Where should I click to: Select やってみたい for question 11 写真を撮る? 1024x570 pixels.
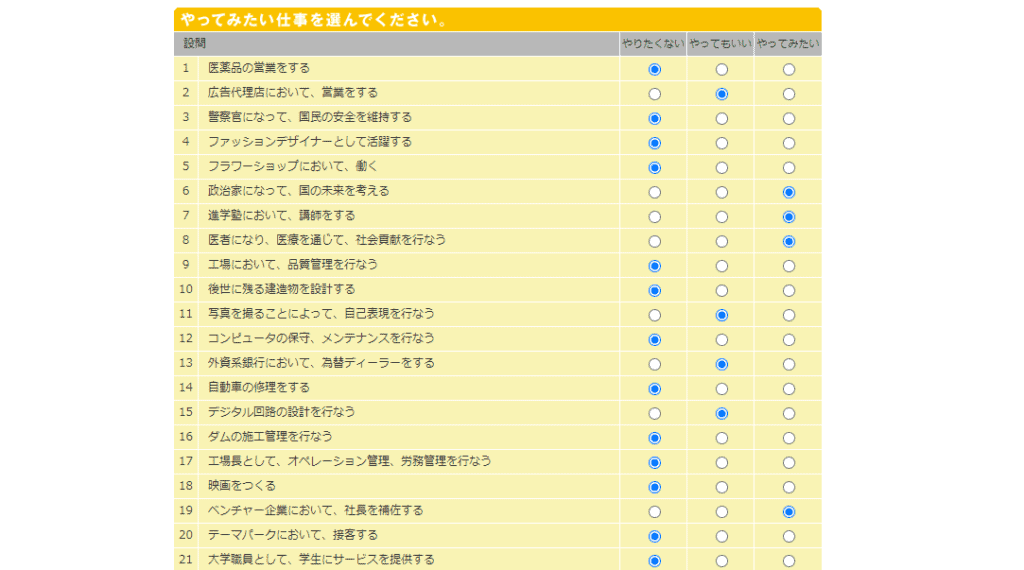pos(789,315)
